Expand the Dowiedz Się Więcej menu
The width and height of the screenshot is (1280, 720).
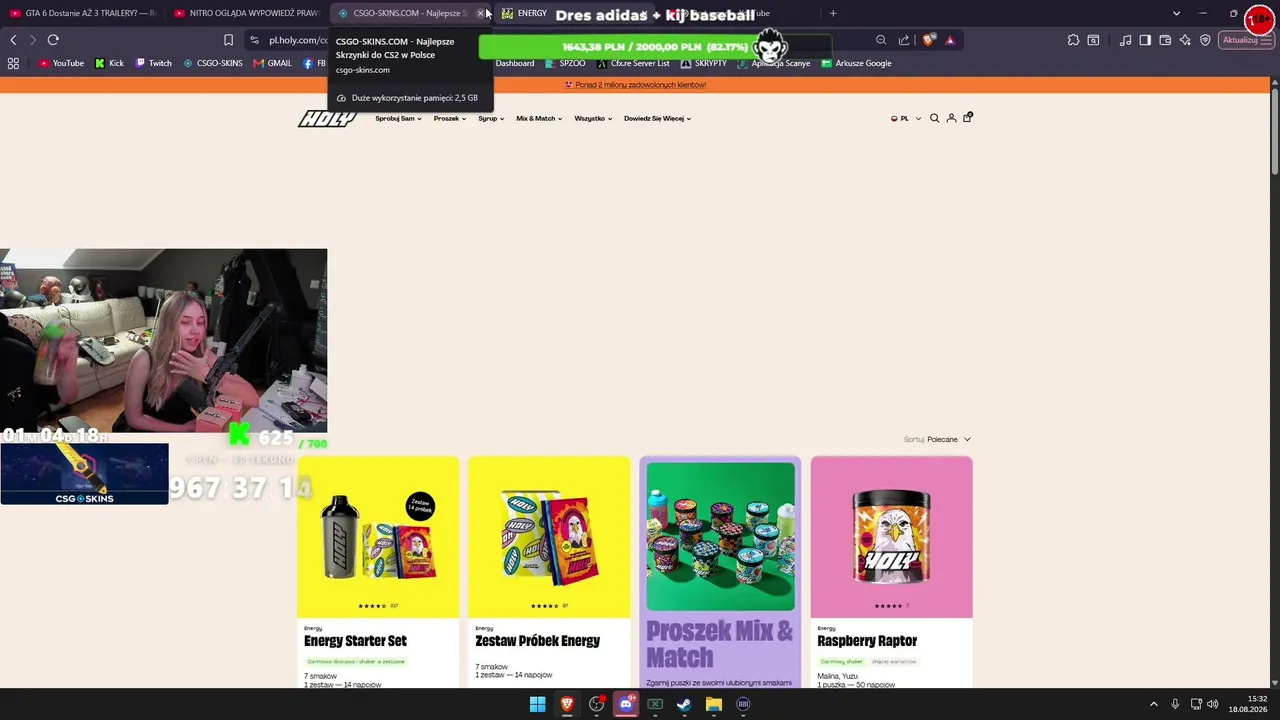click(658, 118)
